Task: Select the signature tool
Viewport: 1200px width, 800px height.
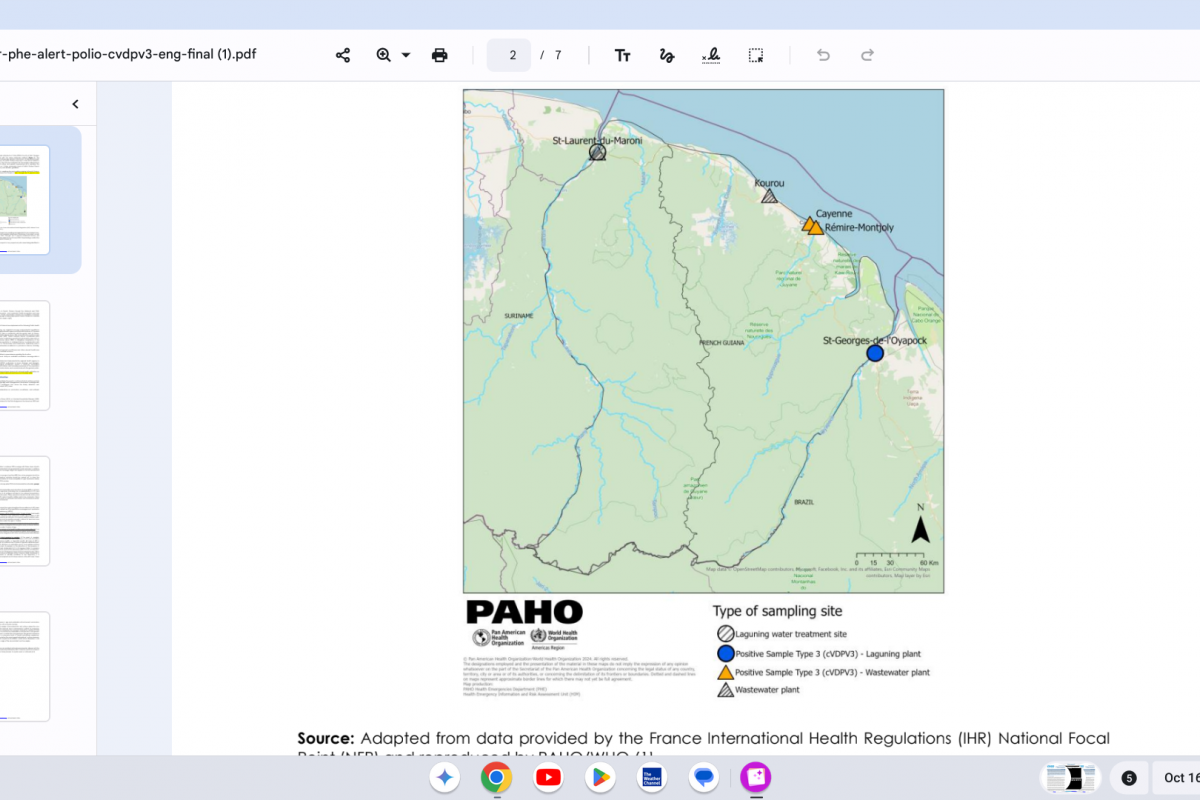Action: (x=711, y=55)
